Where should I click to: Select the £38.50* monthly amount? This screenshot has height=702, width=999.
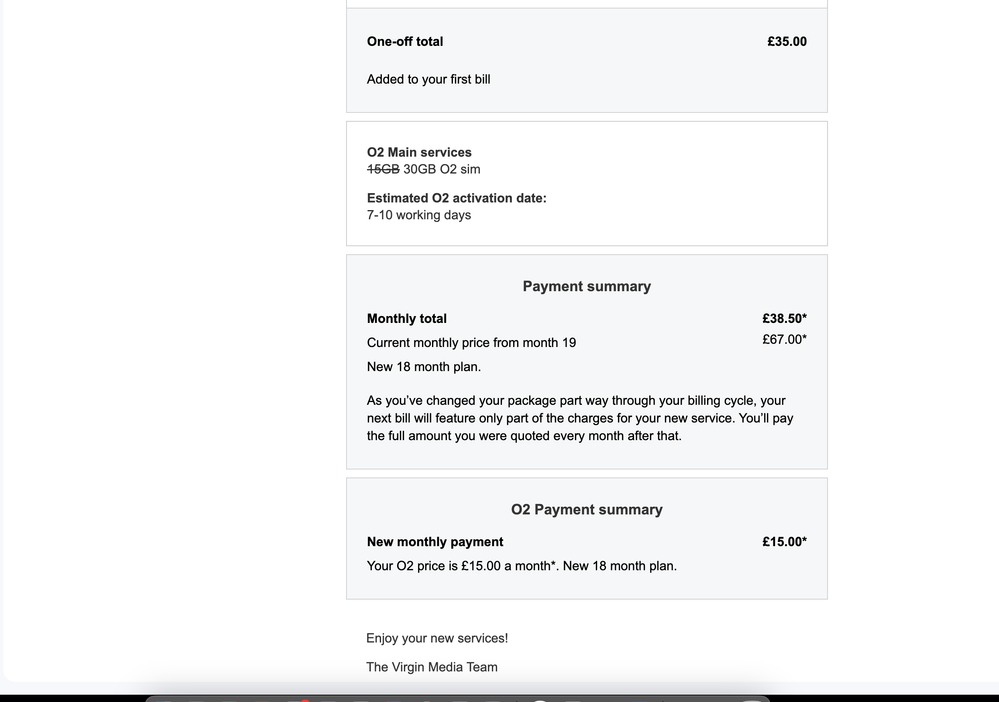tap(784, 319)
